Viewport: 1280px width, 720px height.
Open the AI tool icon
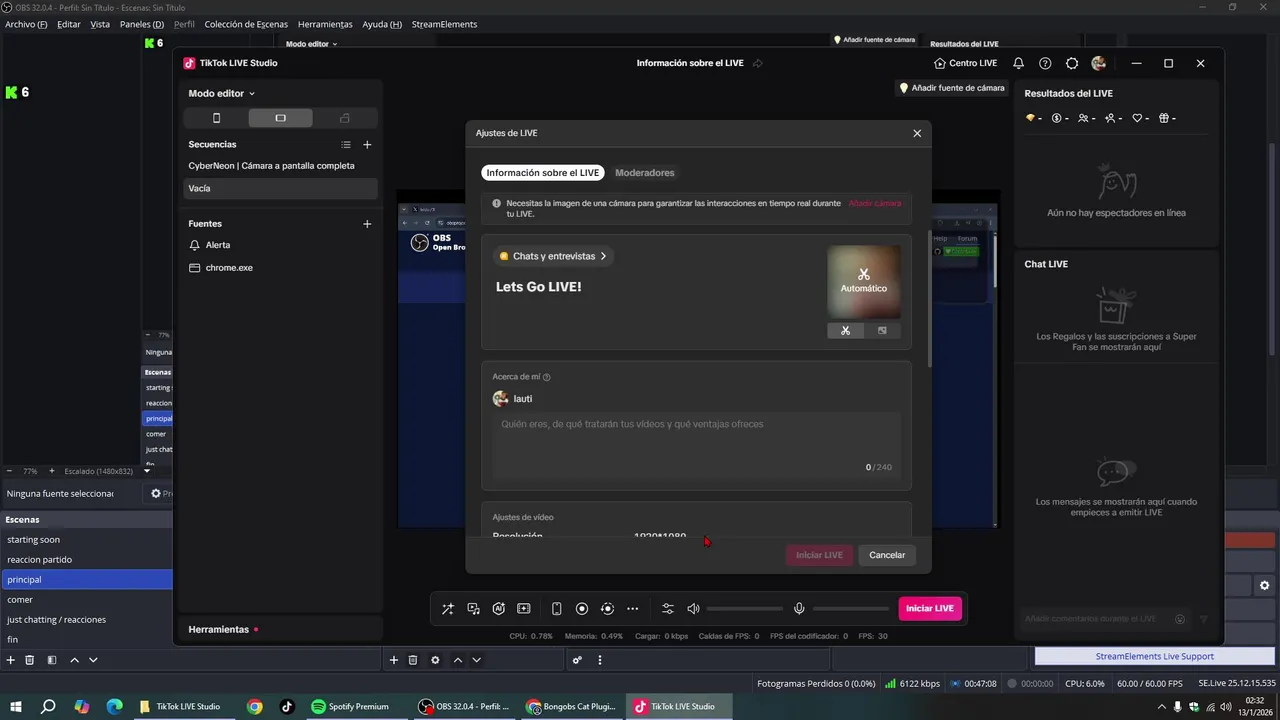(x=498, y=609)
